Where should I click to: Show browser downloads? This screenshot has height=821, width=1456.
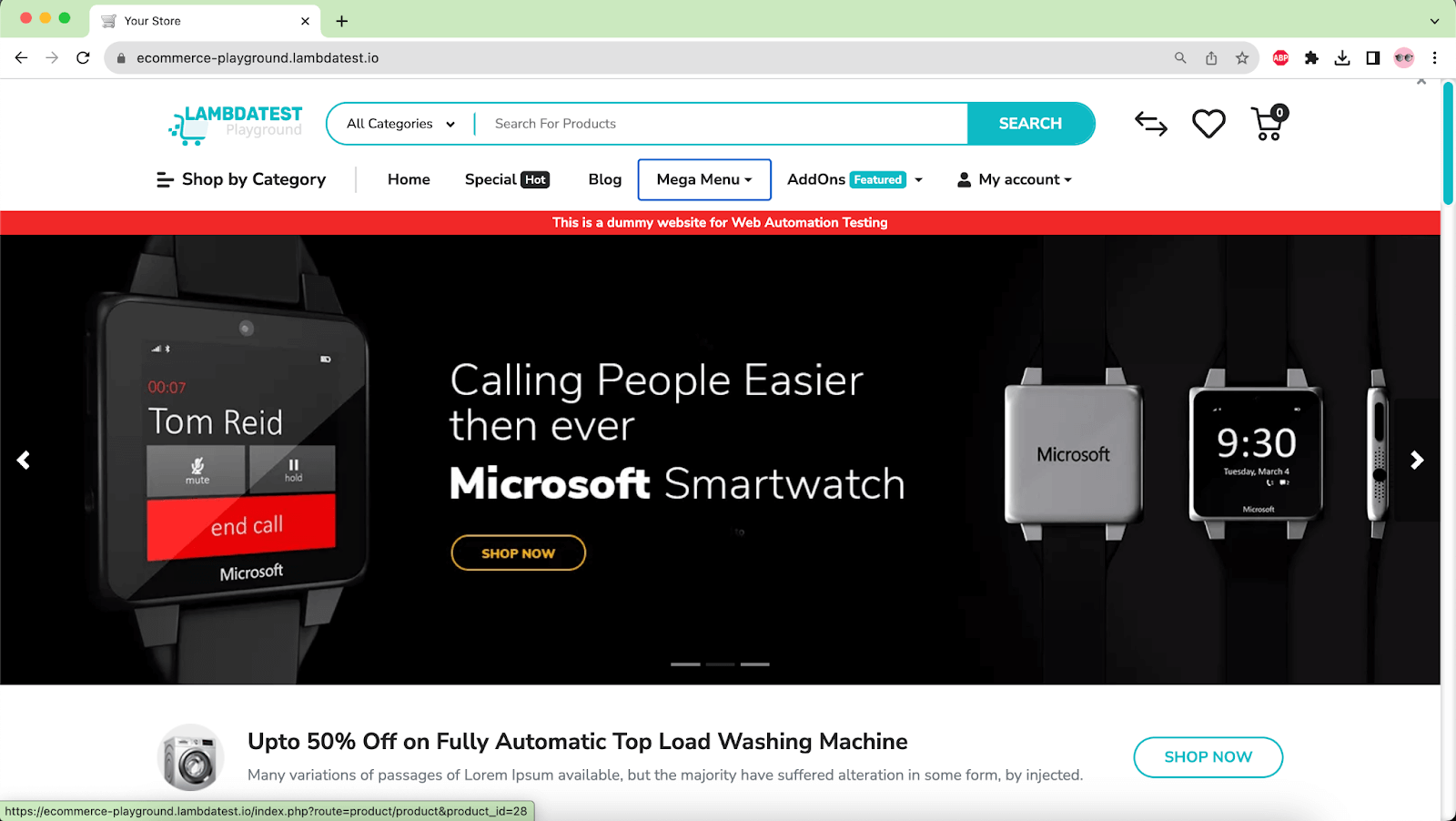(x=1342, y=58)
